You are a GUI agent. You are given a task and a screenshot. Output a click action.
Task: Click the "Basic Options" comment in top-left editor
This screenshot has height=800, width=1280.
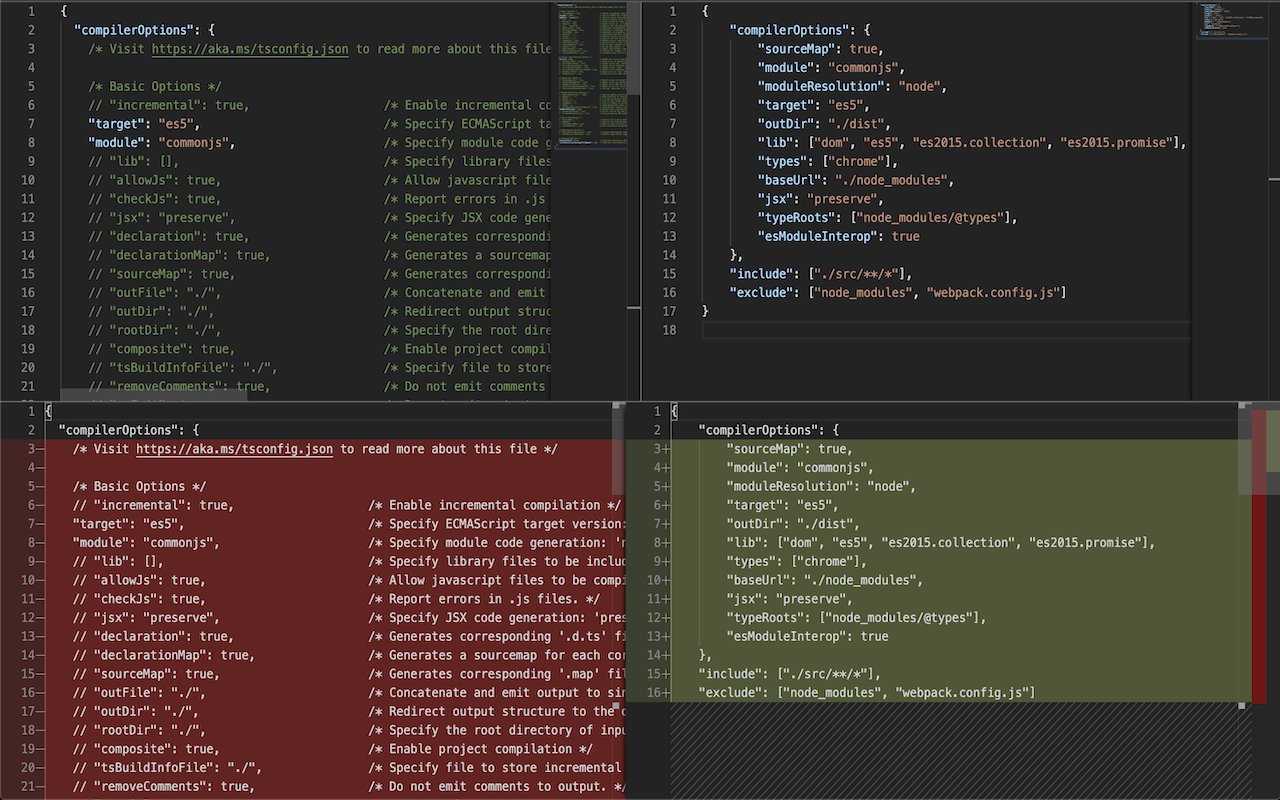(155, 87)
